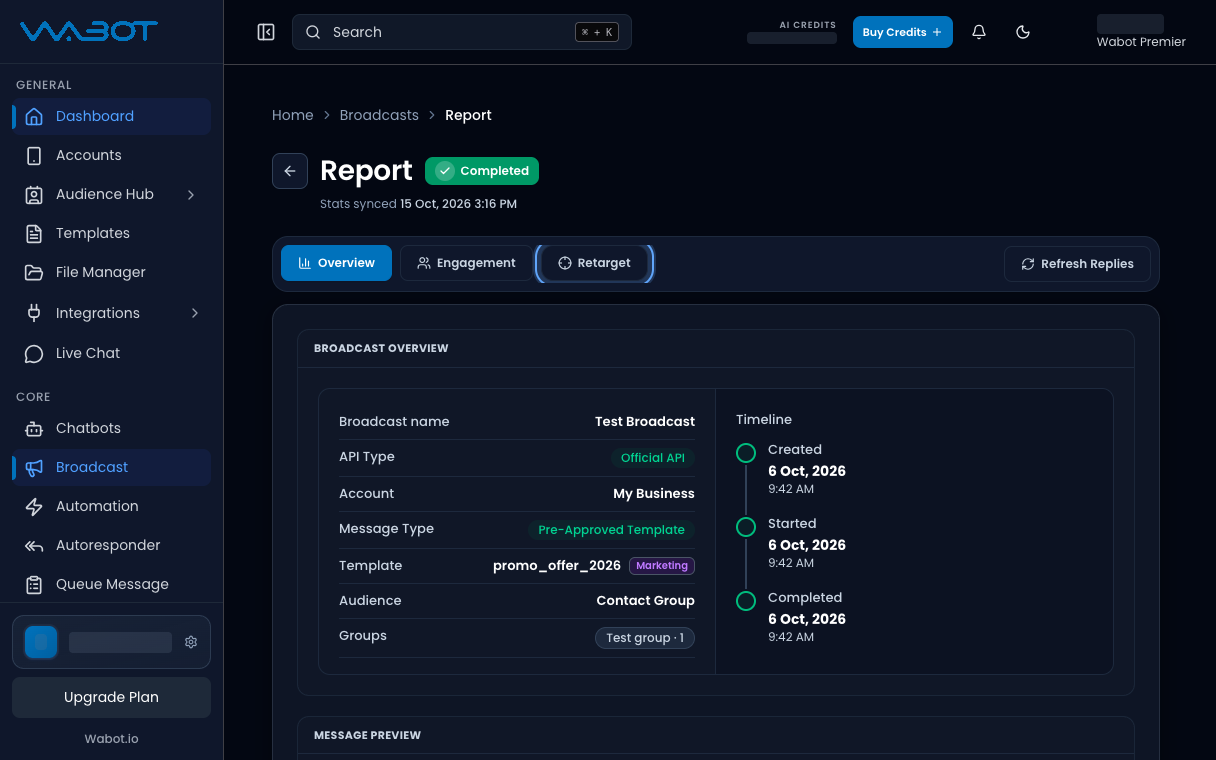Open workspace settings gear icon
The image size is (1216, 760).
tap(191, 642)
